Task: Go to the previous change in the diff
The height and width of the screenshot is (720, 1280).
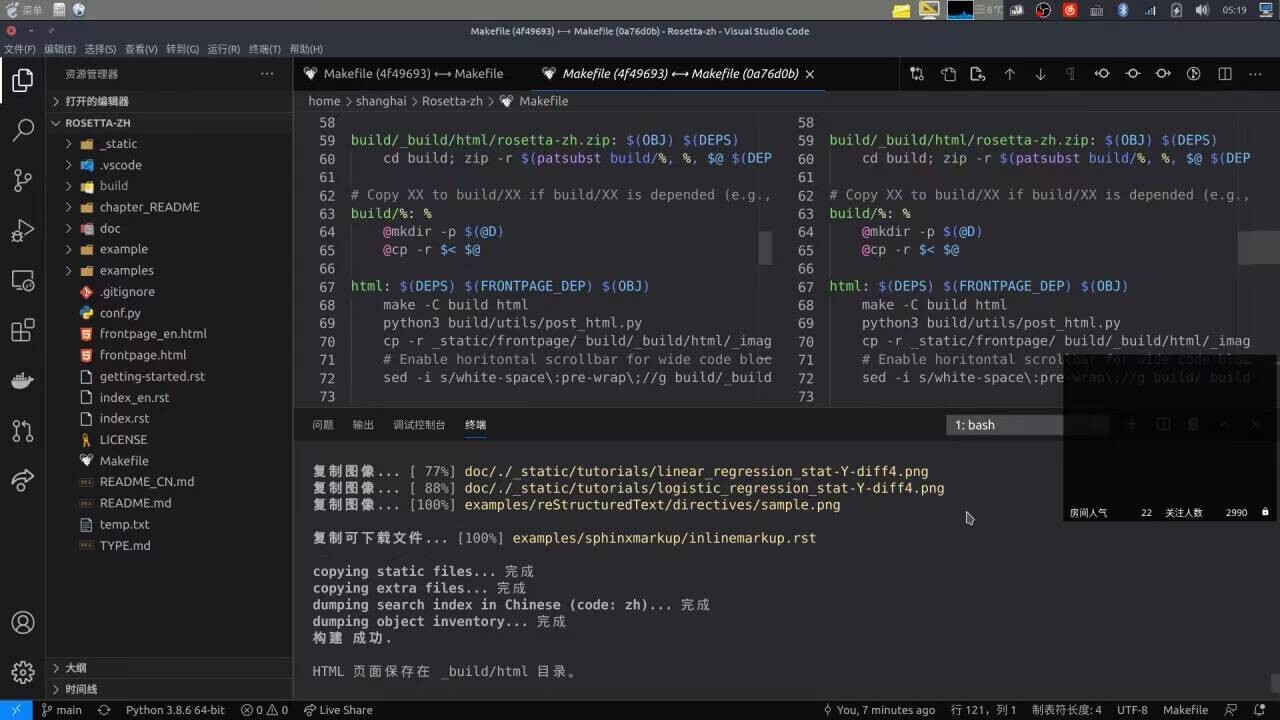Action: [1010, 74]
